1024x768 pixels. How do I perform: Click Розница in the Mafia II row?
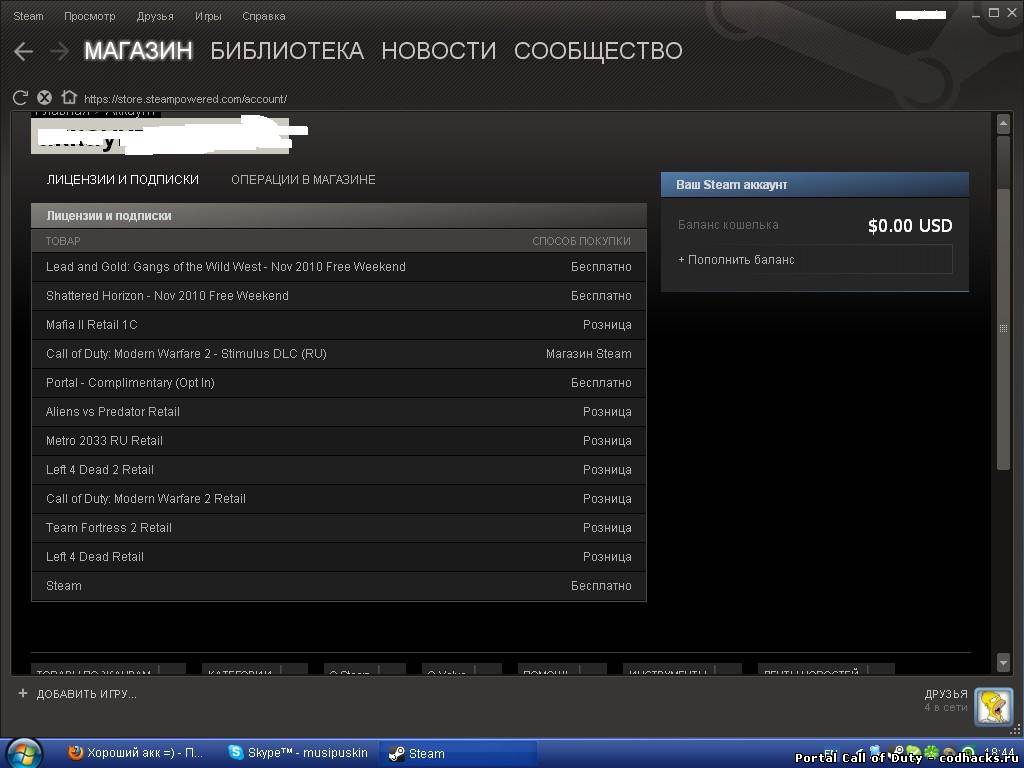tap(607, 325)
